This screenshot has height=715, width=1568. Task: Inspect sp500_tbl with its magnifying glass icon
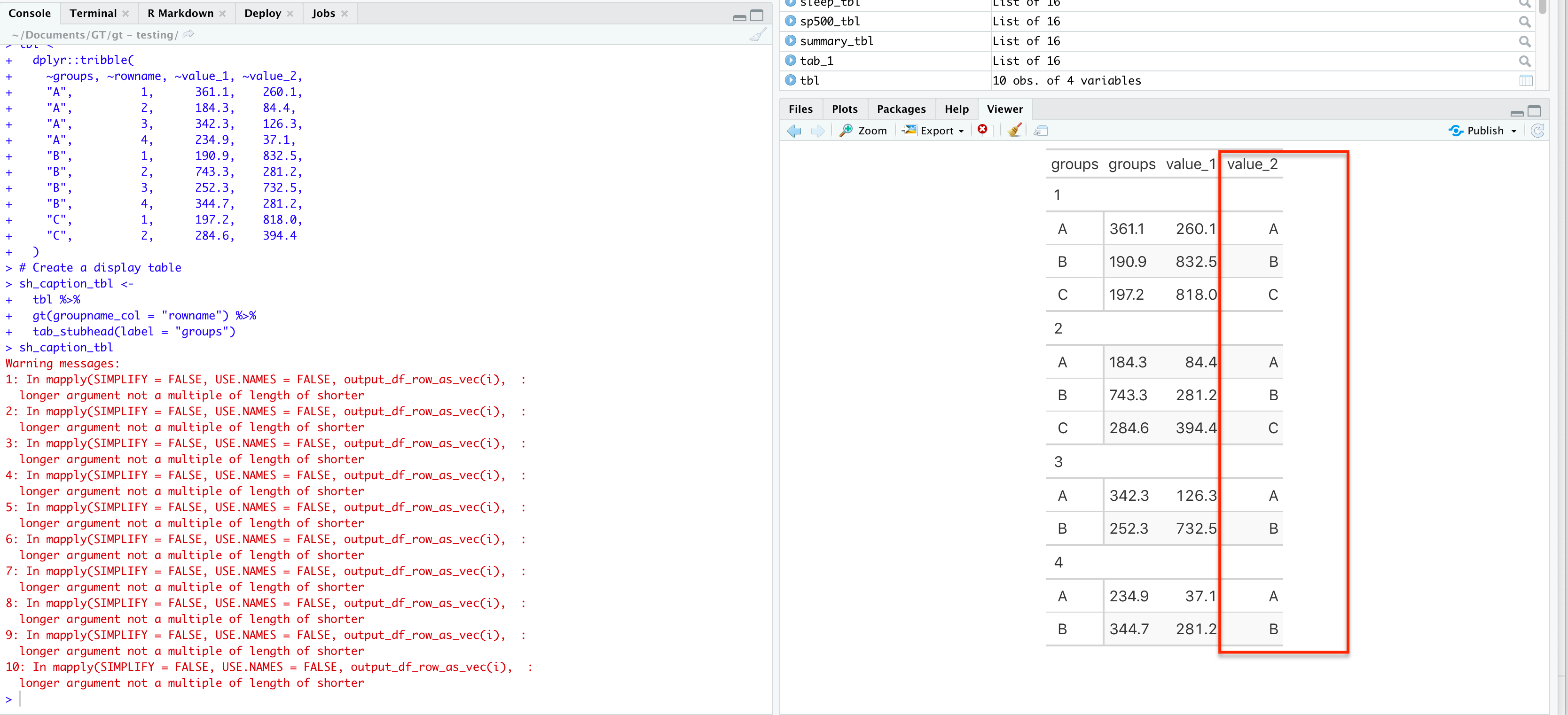[1525, 21]
